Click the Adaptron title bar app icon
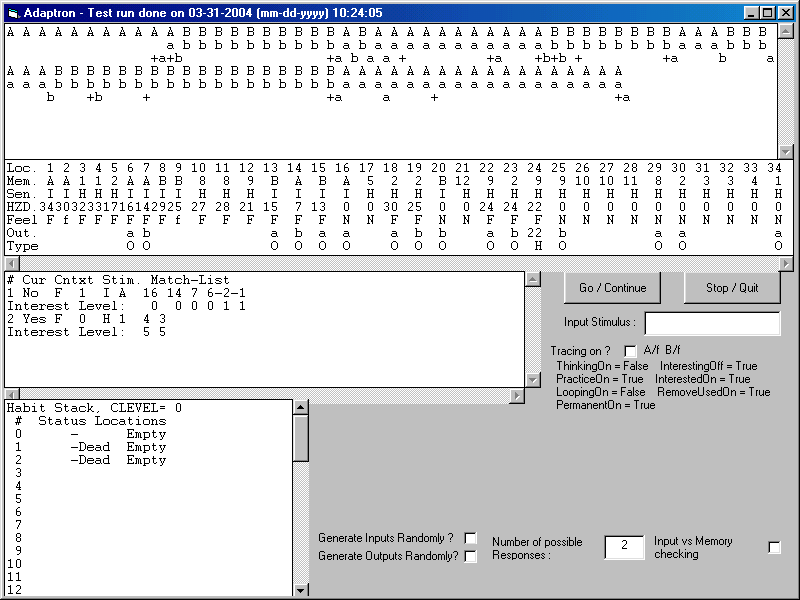800x600 pixels. tap(13, 13)
